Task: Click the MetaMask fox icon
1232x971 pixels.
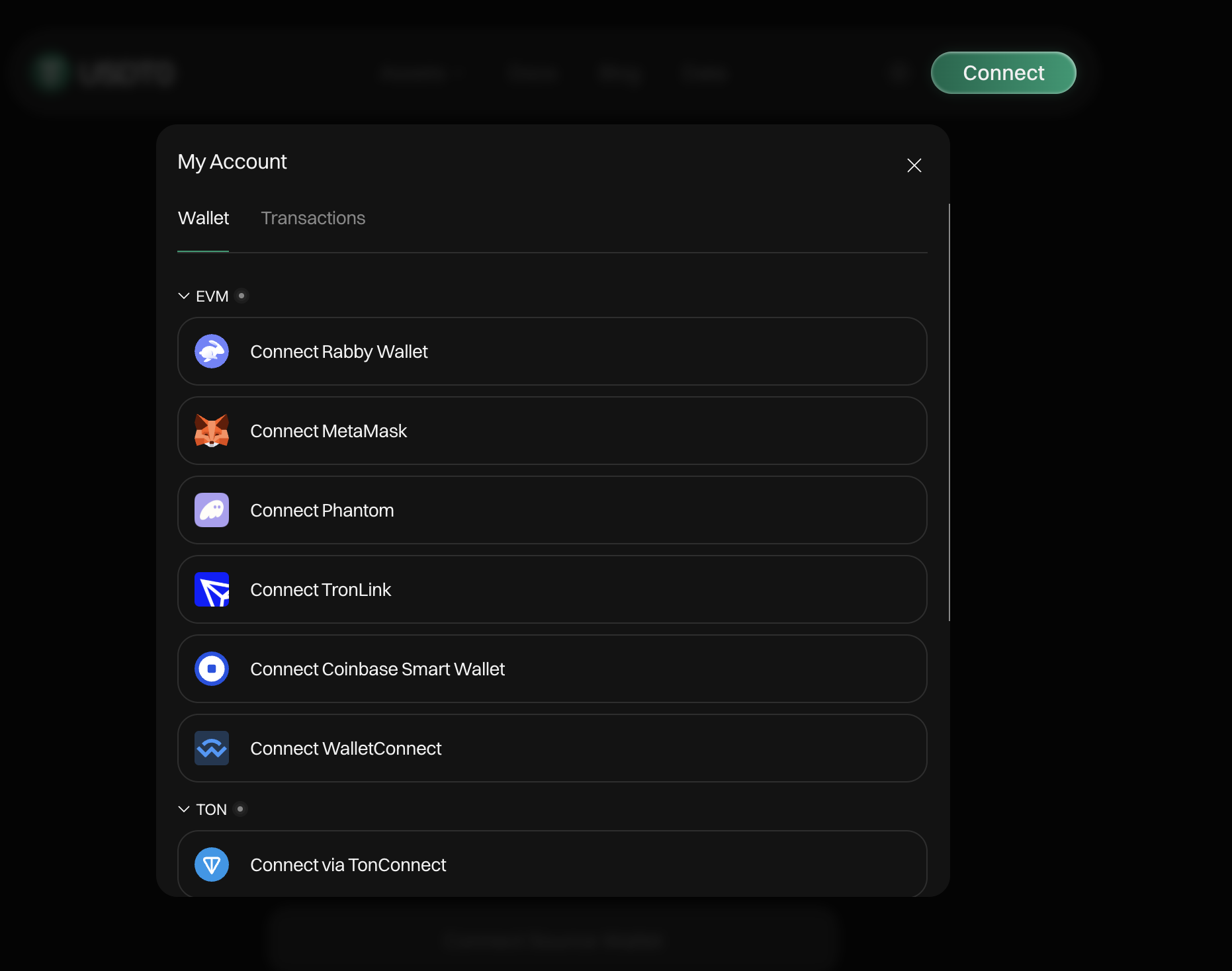Action: click(x=212, y=431)
